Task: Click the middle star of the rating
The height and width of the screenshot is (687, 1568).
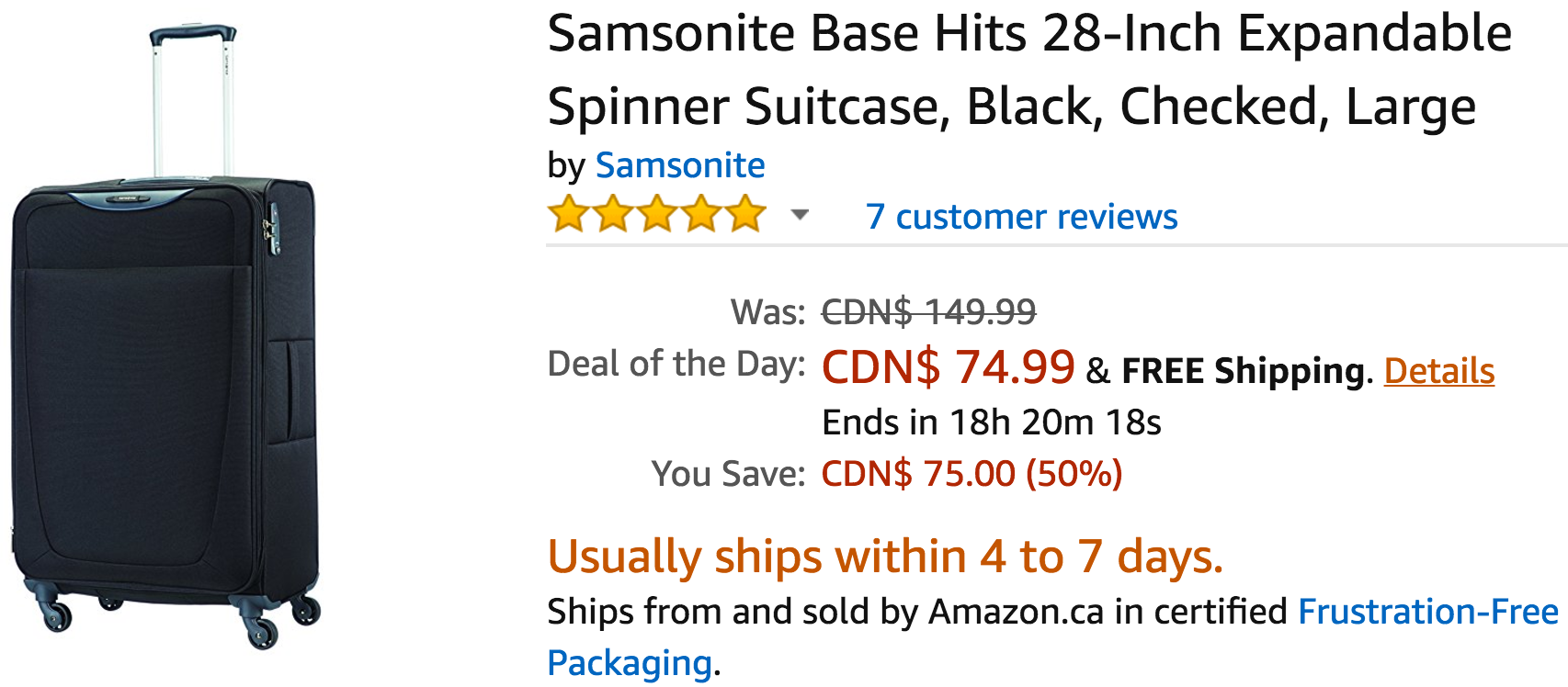Action: [657, 214]
